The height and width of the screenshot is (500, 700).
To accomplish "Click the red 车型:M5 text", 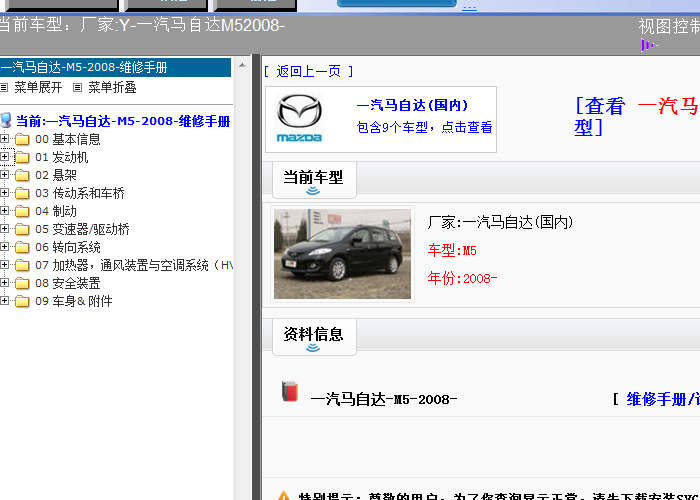I will (452, 250).
